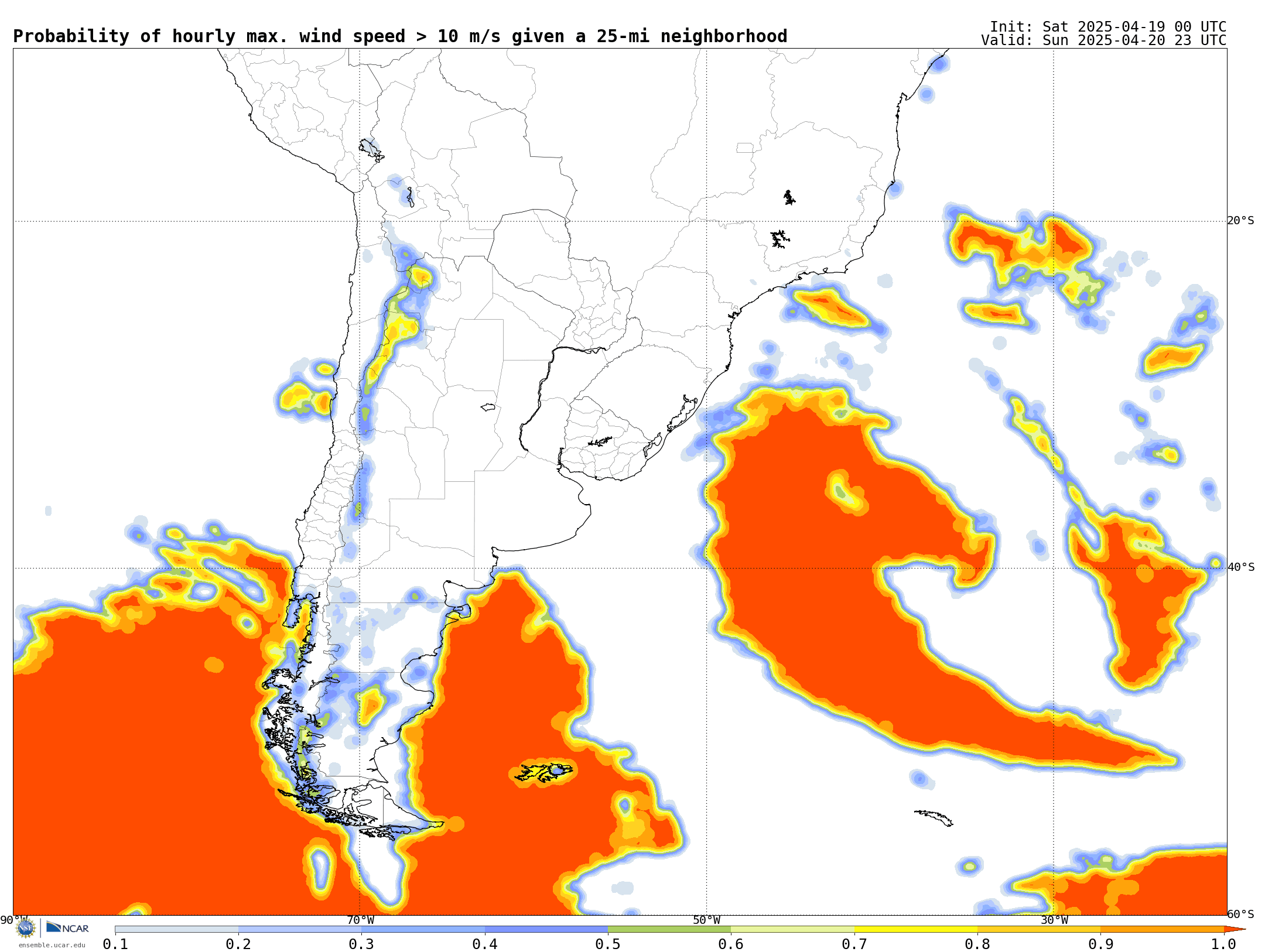Click the red-orange colorbar extension arrow
Image resolution: width=1265 pixels, height=952 pixels.
click(x=1235, y=929)
